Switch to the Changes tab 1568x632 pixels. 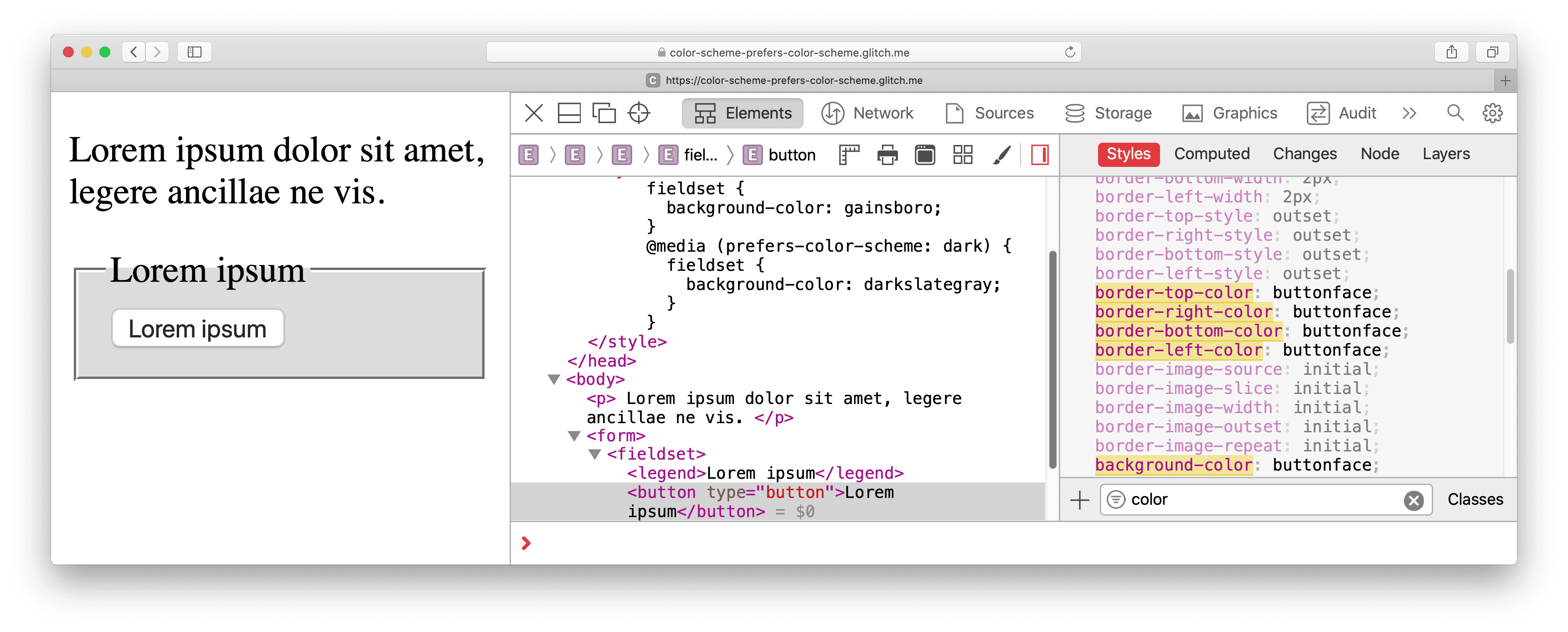pos(1304,154)
